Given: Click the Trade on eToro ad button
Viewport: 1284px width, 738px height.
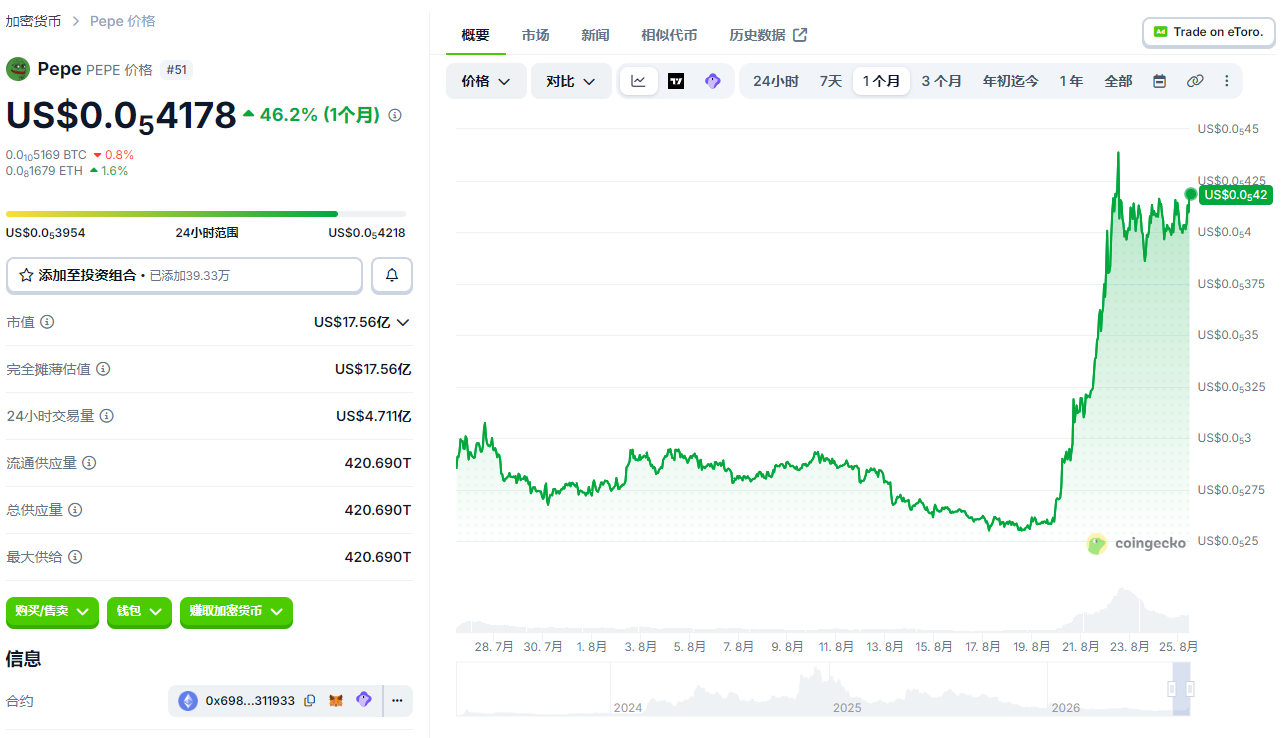Looking at the screenshot, I should (1209, 32).
